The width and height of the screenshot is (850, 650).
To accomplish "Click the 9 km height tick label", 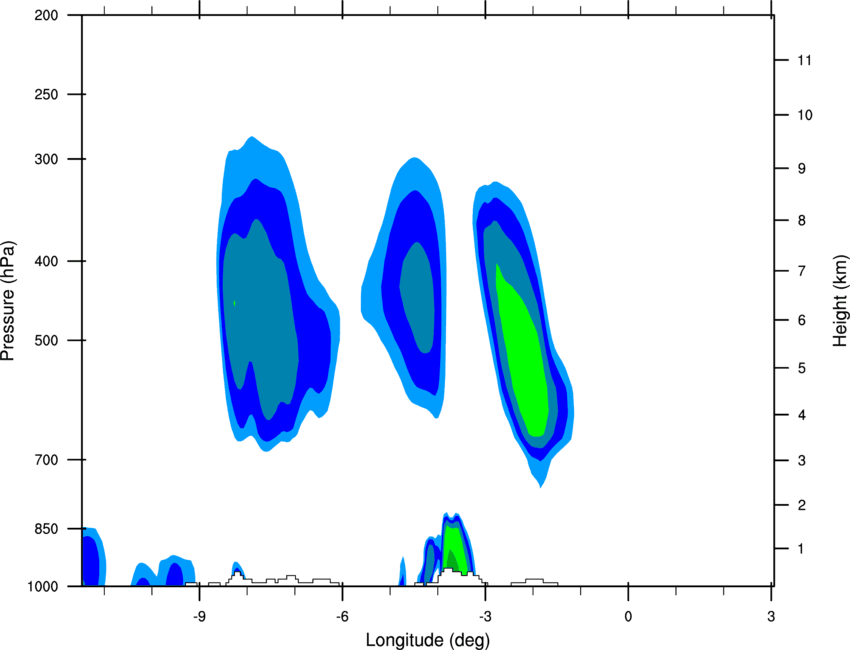I will [802, 169].
